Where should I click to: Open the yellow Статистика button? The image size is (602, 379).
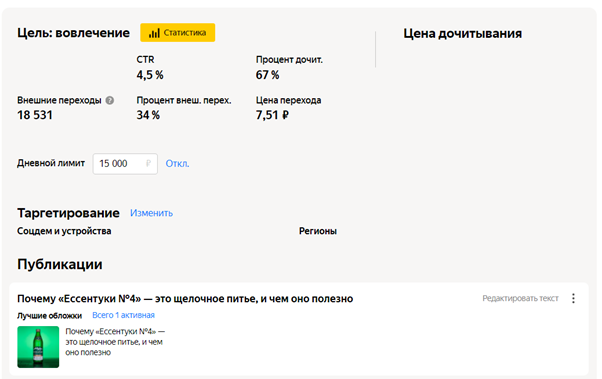pos(177,33)
